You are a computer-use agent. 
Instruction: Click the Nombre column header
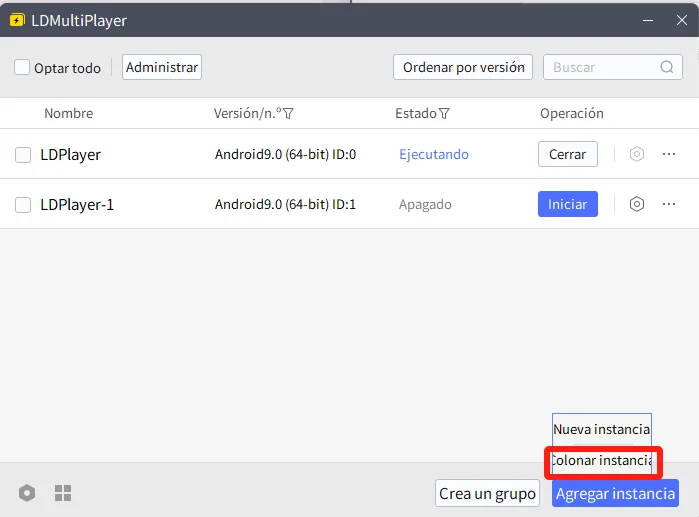coord(69,114)
